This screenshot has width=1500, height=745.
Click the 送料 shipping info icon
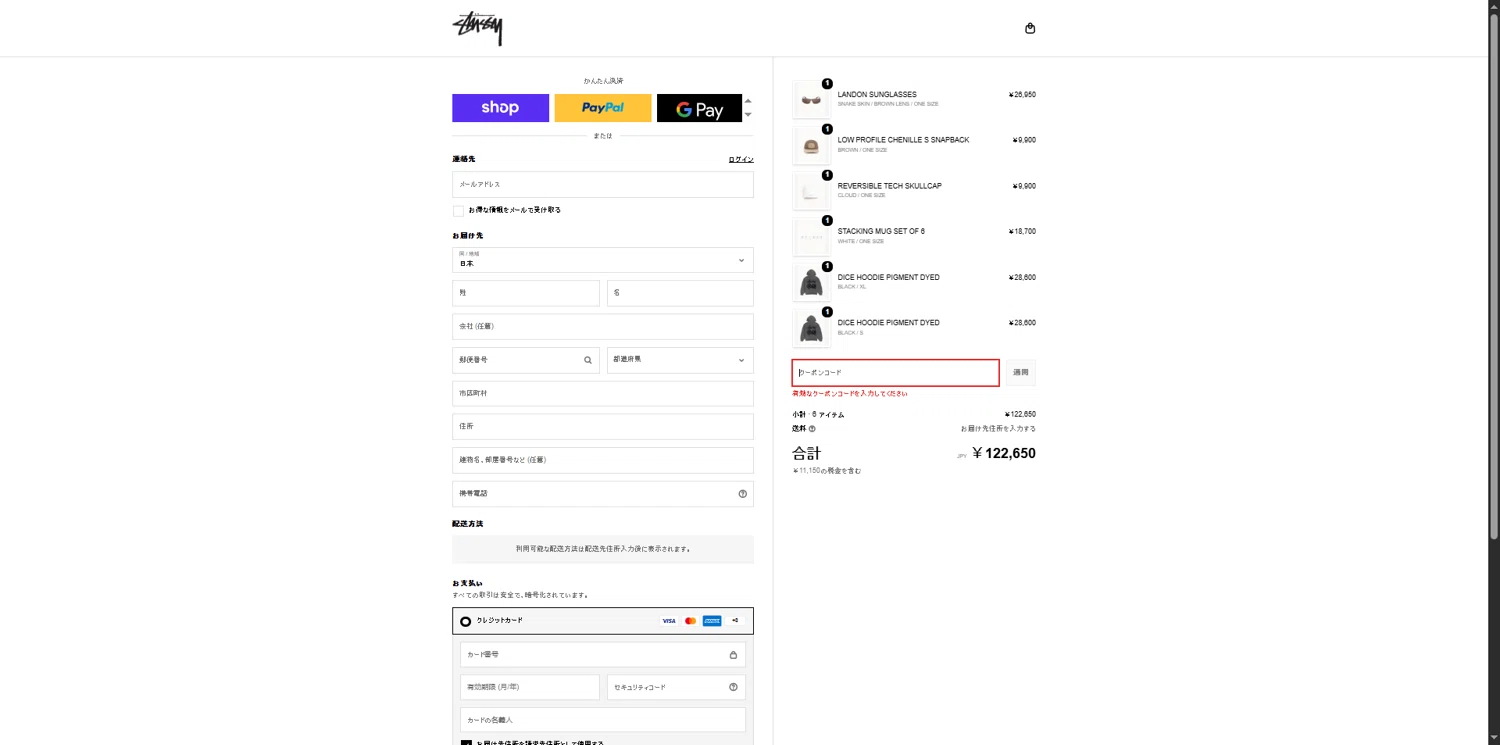tap(812, 429)
